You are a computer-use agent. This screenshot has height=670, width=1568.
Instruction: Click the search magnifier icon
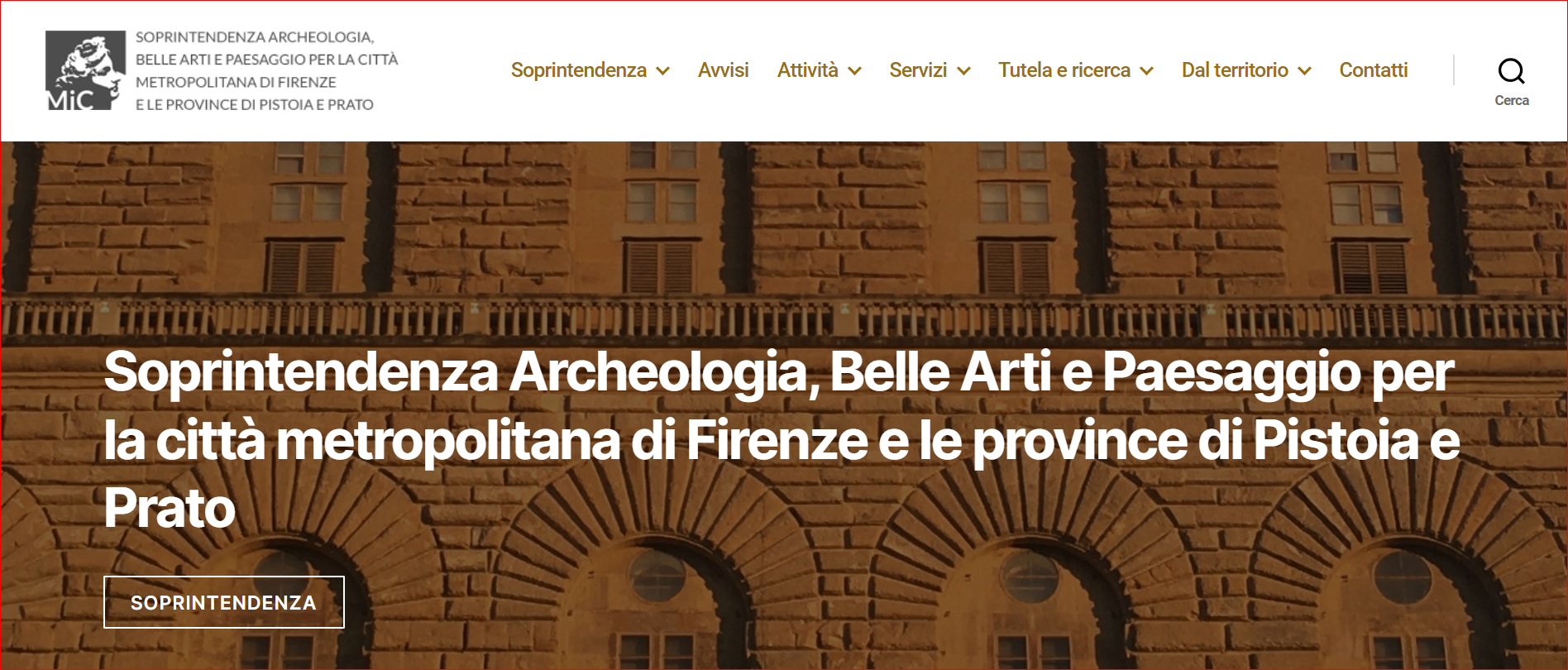click(x=1511, y=71)
